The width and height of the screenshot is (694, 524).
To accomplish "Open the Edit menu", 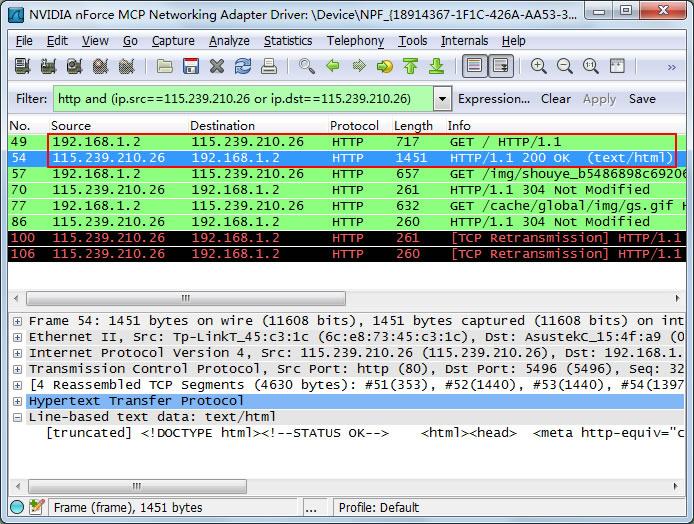I will coord(57,41).
